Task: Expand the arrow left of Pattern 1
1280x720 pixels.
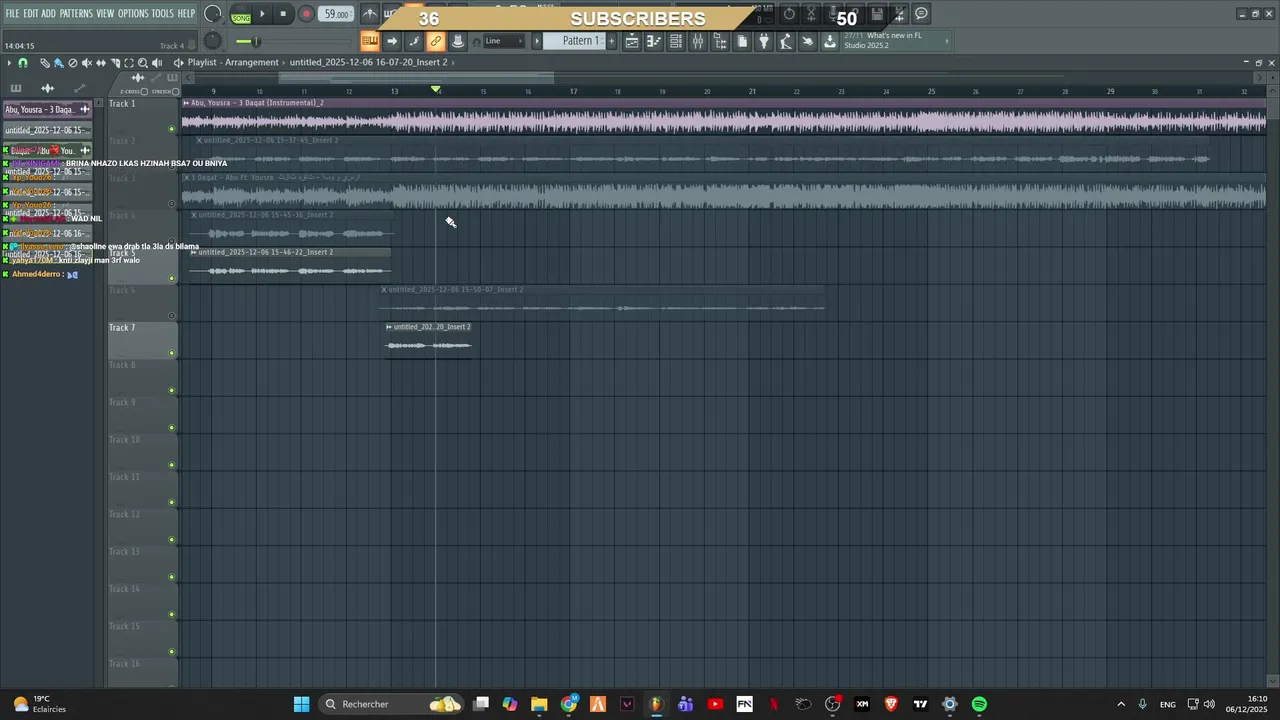Action: (x=537, y=41)
